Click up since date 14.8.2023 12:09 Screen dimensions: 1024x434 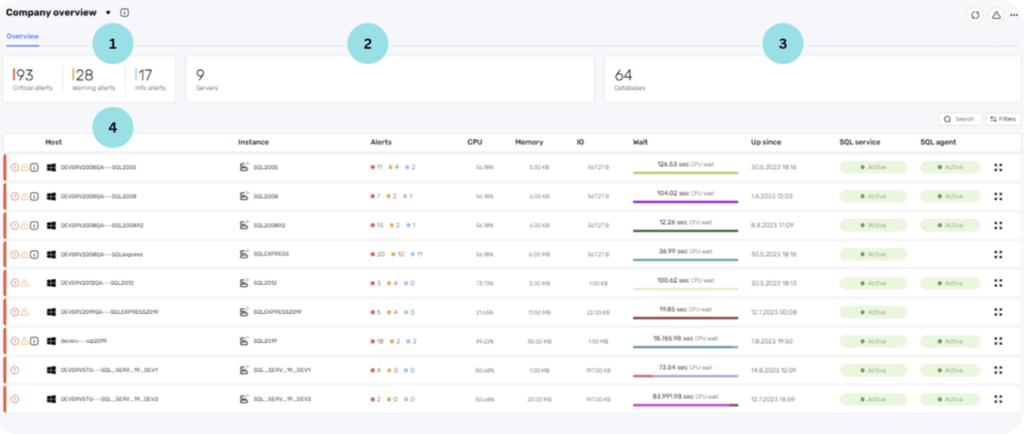pyautogui.click(x=774, y=370)
